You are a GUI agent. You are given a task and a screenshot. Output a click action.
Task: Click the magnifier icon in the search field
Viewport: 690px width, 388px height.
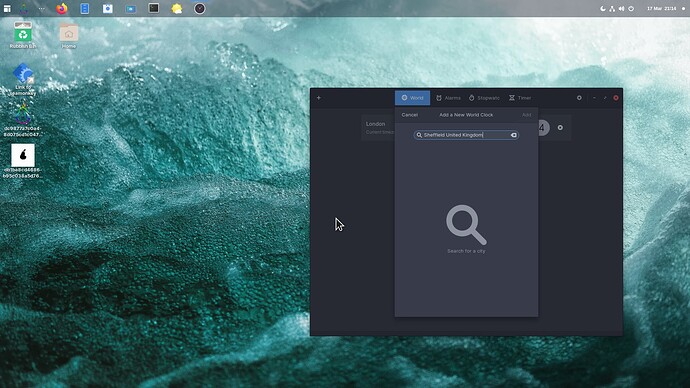419,135
